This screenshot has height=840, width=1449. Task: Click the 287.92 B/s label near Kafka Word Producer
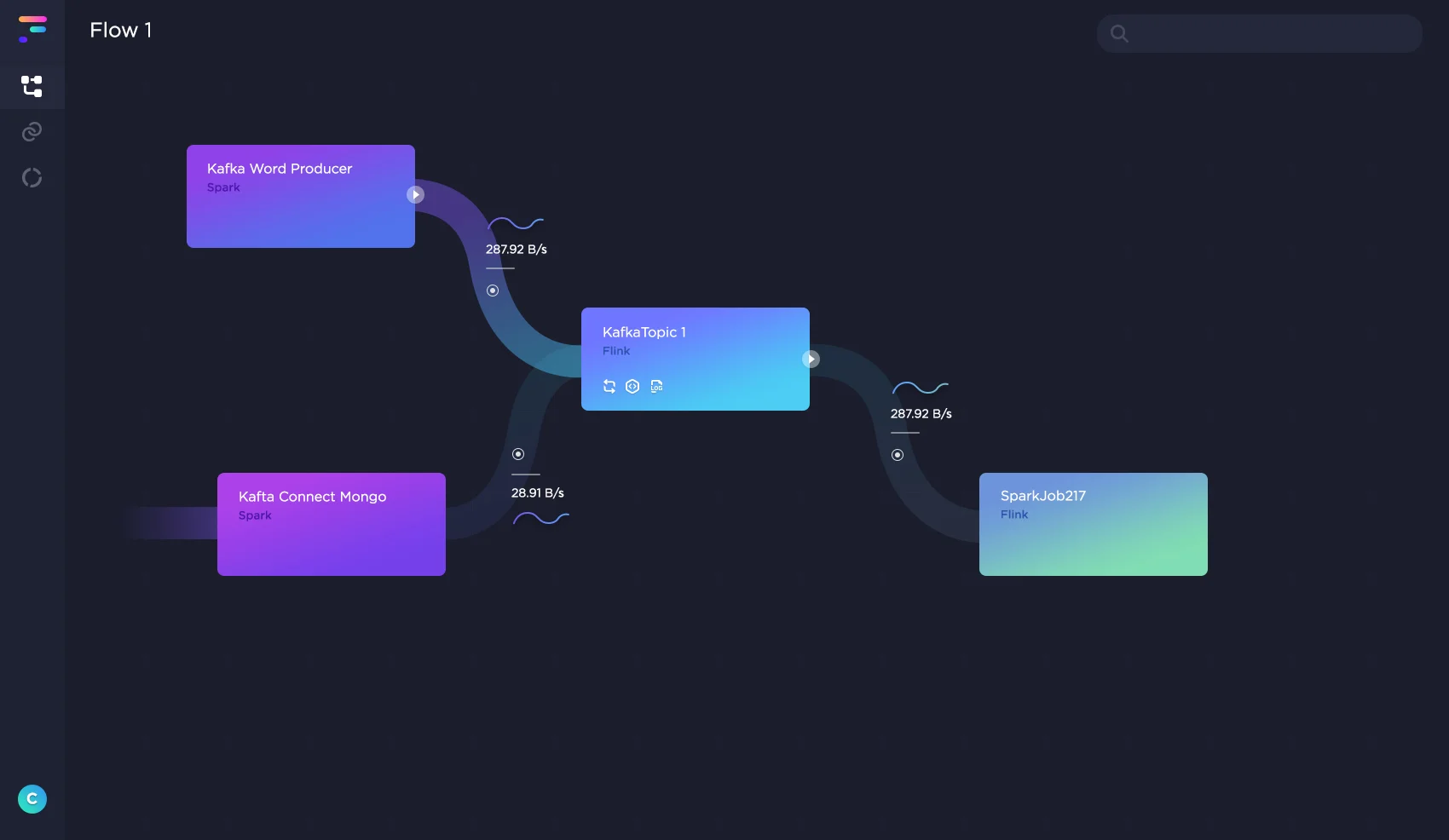pos(517,250)
